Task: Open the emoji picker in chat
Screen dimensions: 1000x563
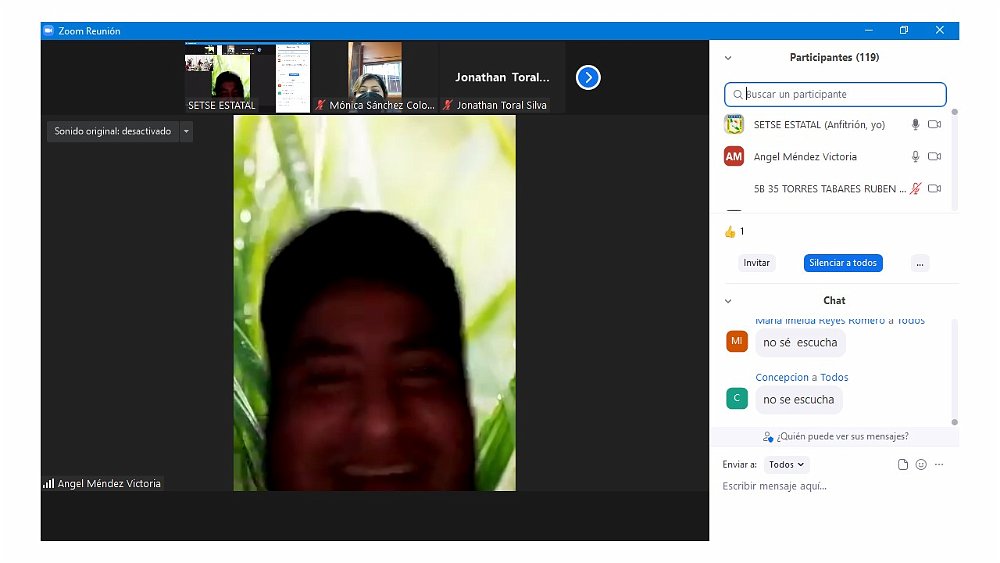Action: pos(921,465)
